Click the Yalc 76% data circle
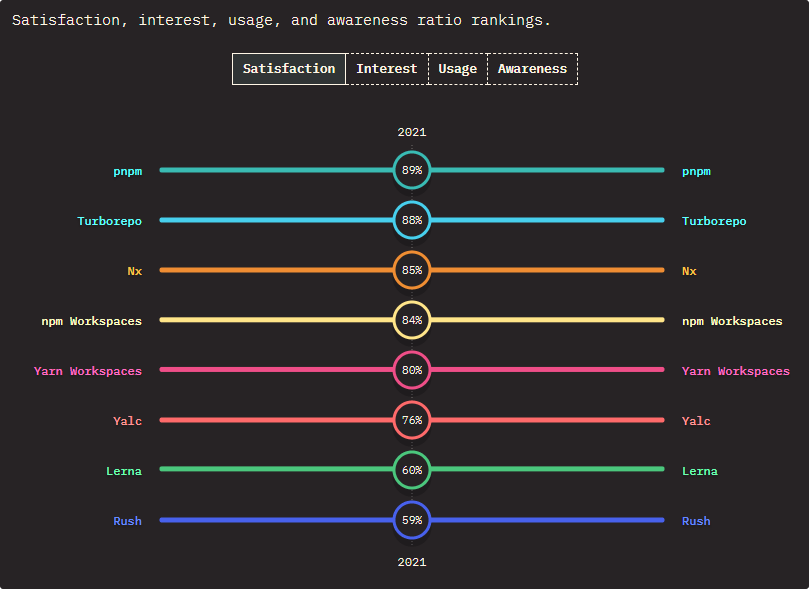Image resolution: width=809 pixels, height=589 pixels. (x=412, y=421)
